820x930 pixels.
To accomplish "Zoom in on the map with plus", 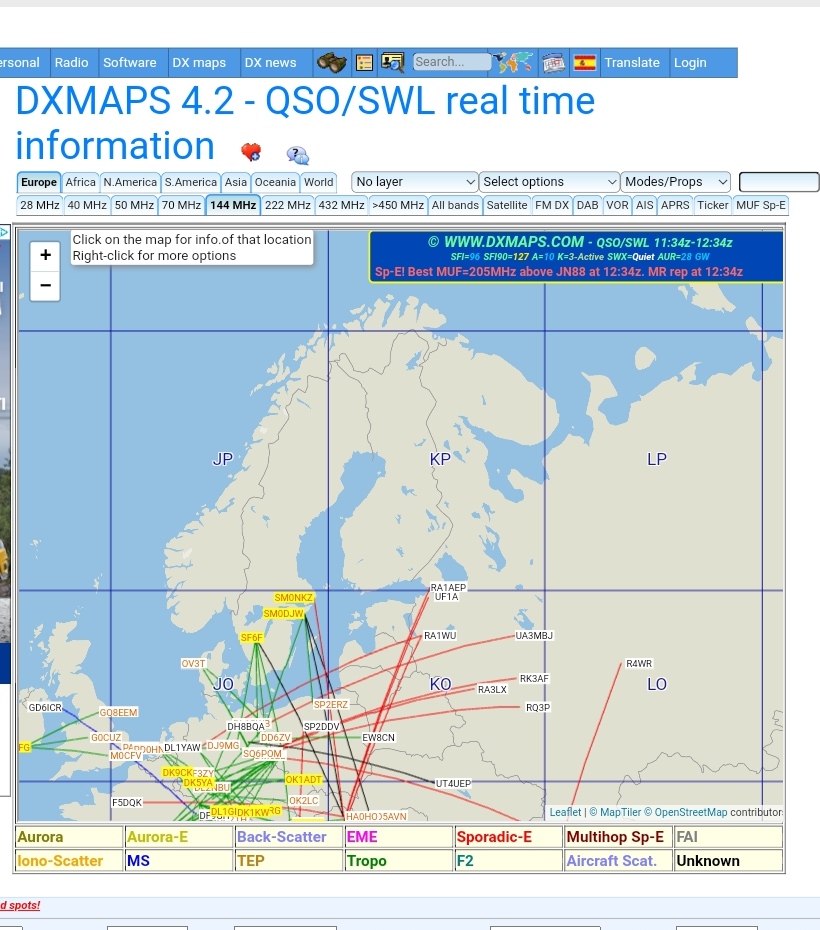I will tap(45, 255).
